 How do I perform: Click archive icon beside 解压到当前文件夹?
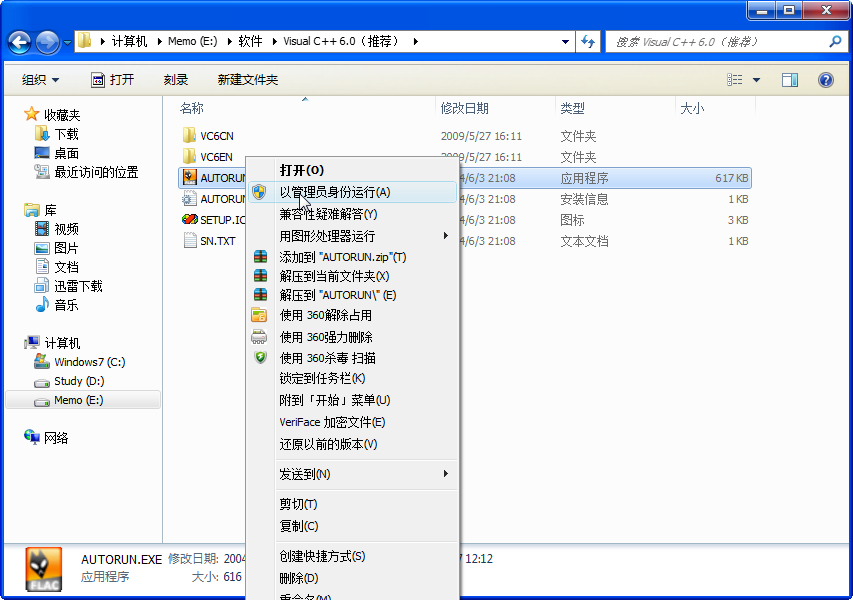pos(261,275)
